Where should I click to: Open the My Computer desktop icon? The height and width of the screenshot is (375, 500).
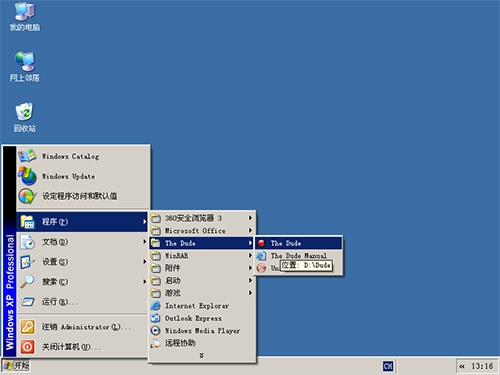tap(24, 17)
